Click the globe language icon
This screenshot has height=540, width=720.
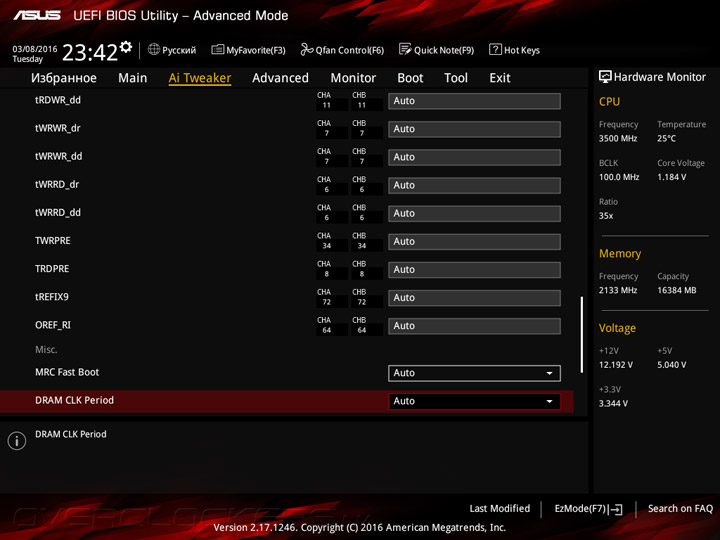point(154,49)
